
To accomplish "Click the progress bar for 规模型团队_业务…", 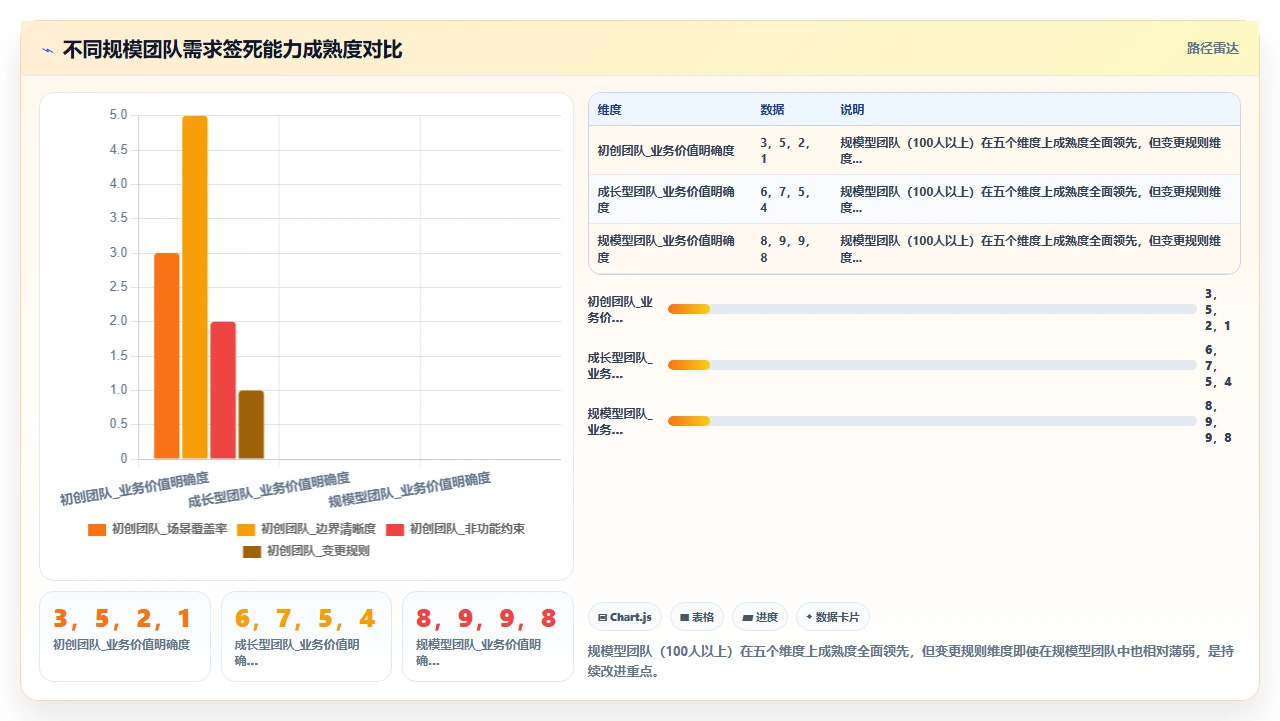I will [x=932, y=421].
